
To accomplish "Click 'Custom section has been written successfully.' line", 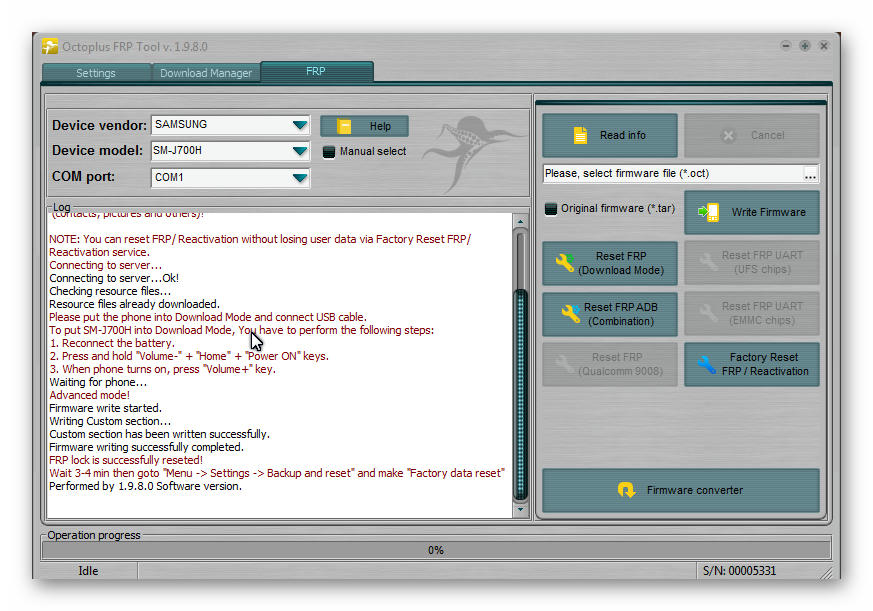I will tap(159, 434).
